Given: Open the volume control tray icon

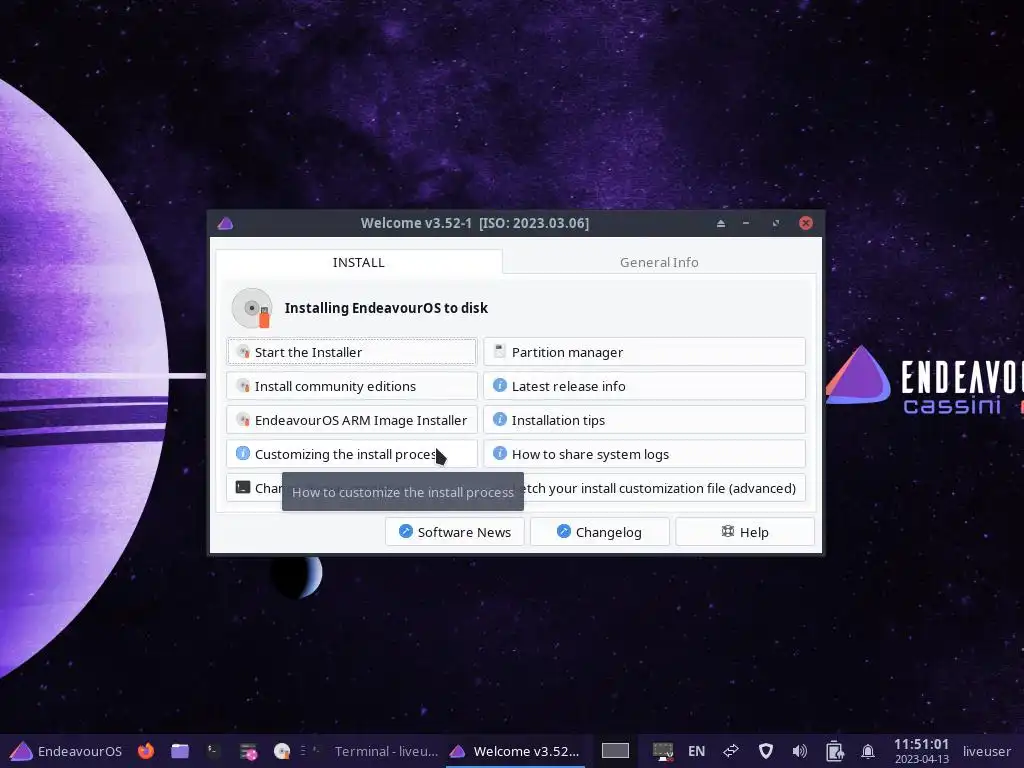Looking at the screenshot, I should point(799,751).
